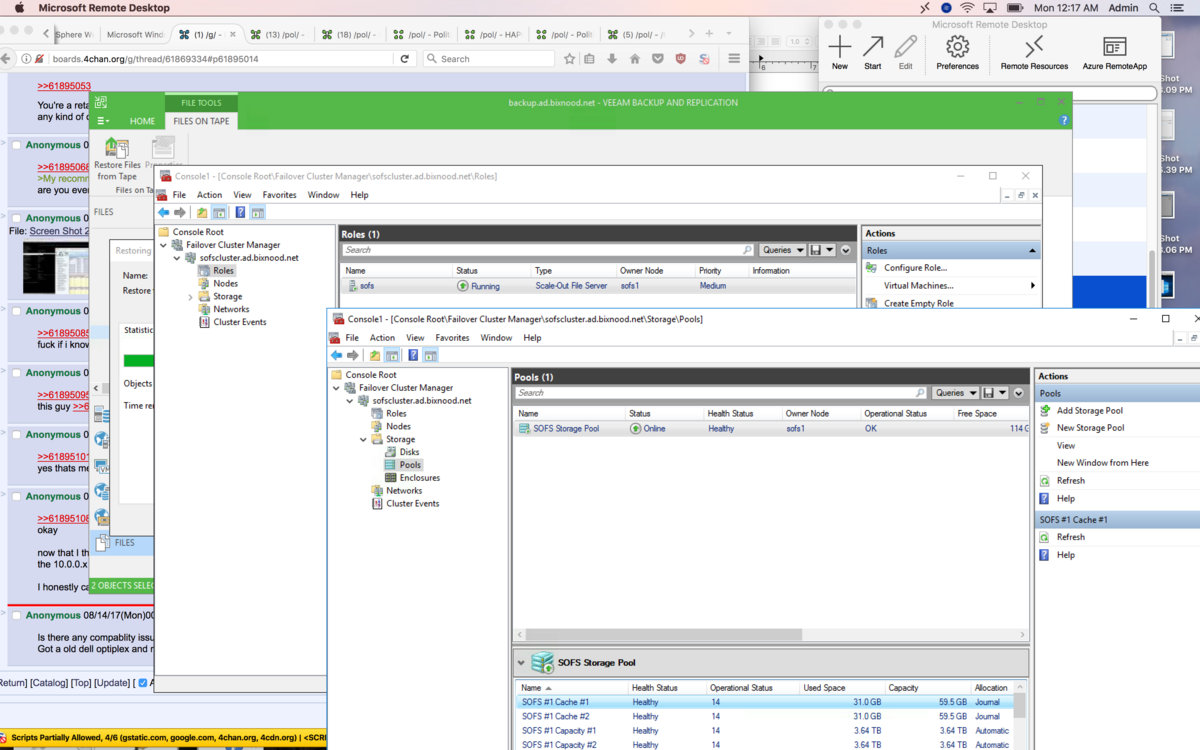Viewport: 1200px width, 750px height.
Task: Click Restore Files from Tape in Veeam
Action: [118, 158]
